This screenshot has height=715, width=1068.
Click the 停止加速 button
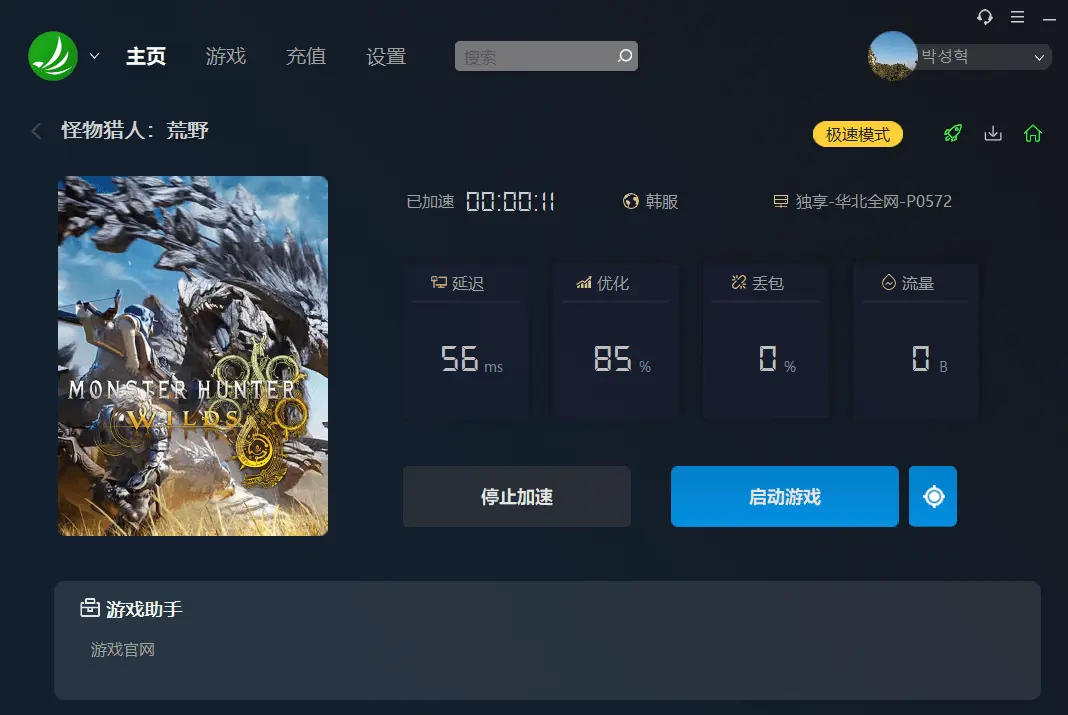click(517, 496)
